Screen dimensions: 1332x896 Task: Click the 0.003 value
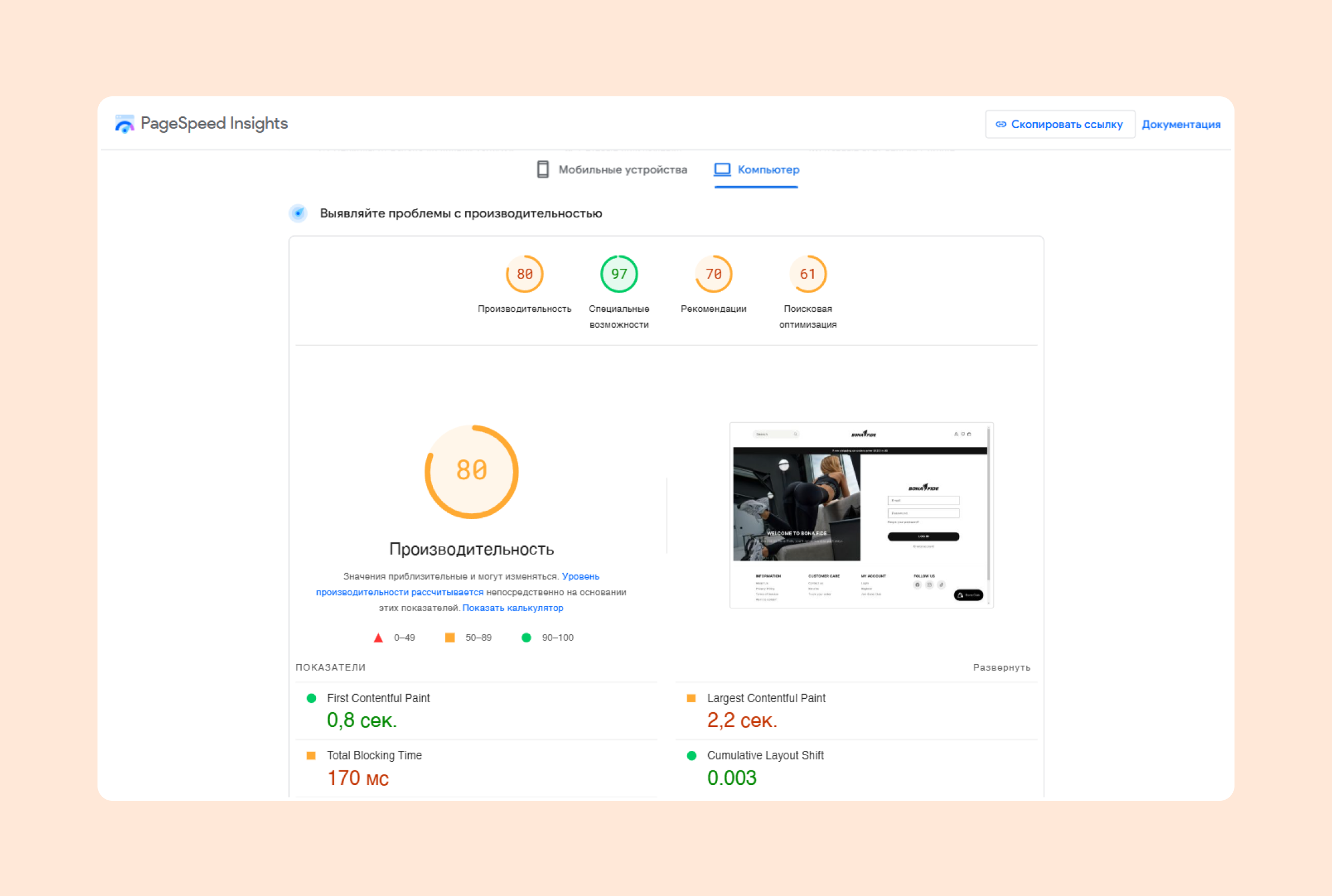pos(732,778)
